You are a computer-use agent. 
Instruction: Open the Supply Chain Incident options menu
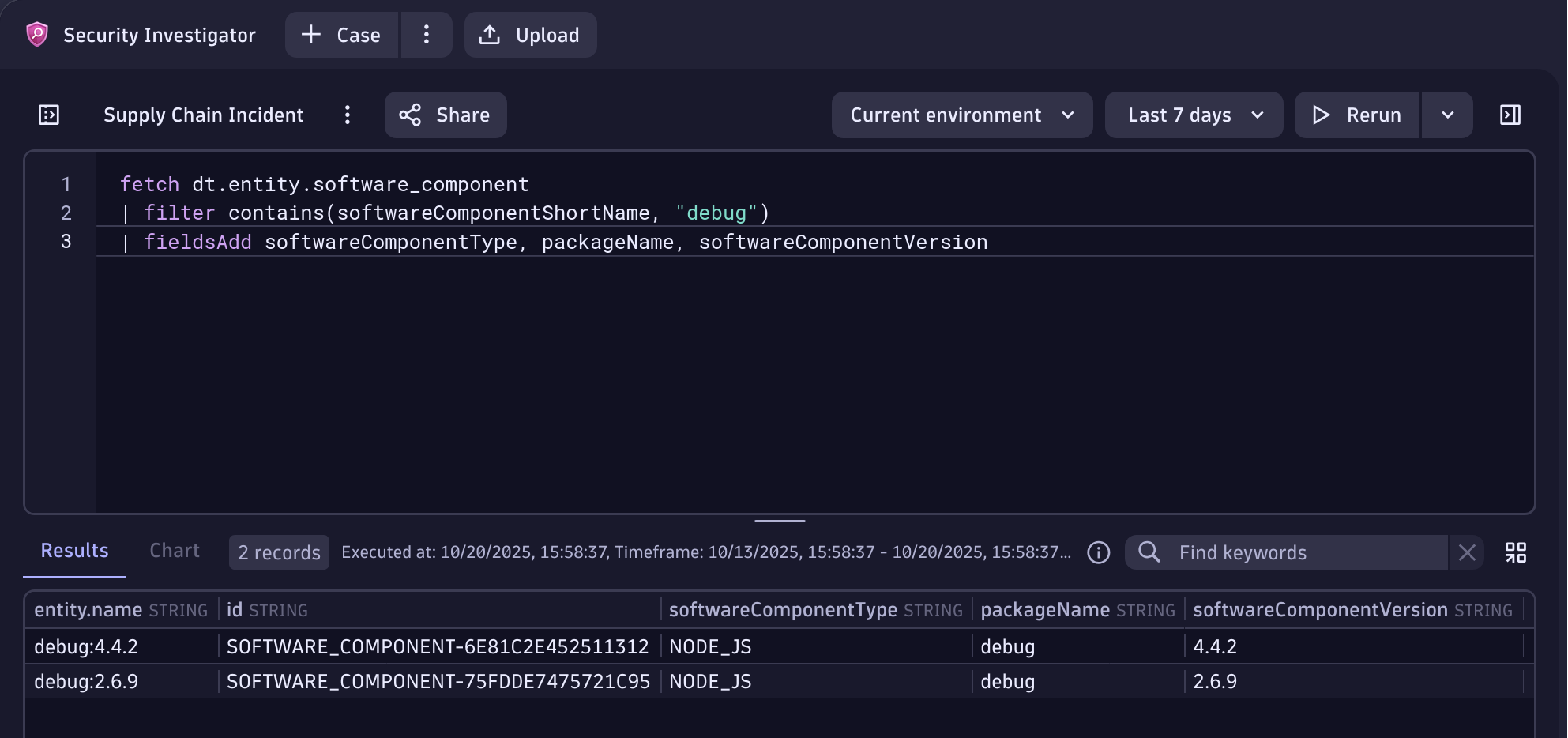[348, 115]
